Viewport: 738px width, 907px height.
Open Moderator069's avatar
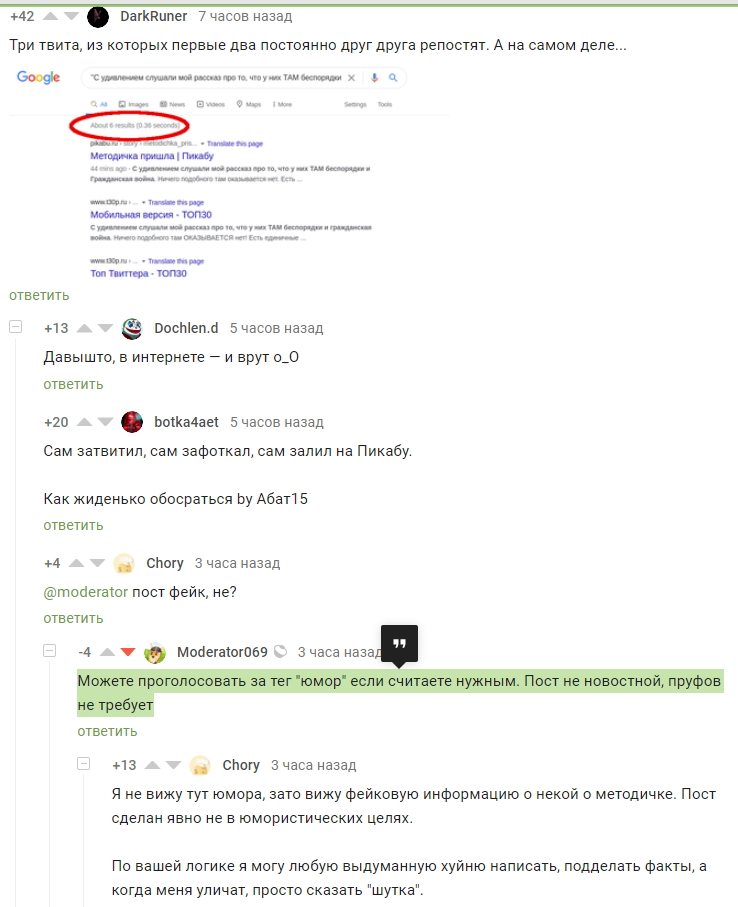point(155,652)
